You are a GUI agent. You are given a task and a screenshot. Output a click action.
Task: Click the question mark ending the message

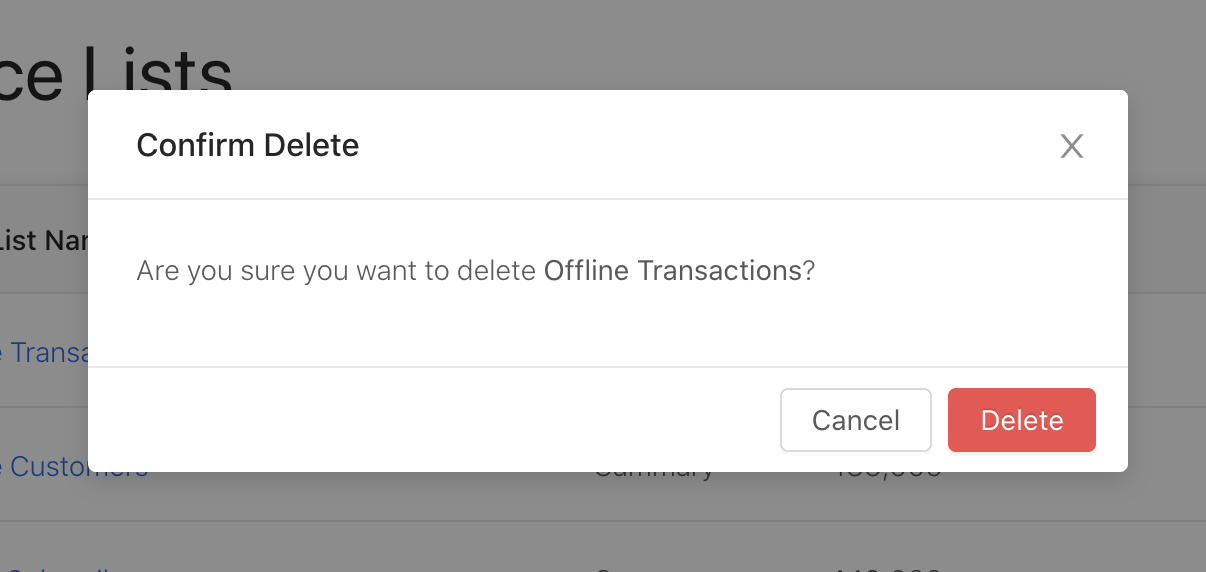(x=809, y=271)
